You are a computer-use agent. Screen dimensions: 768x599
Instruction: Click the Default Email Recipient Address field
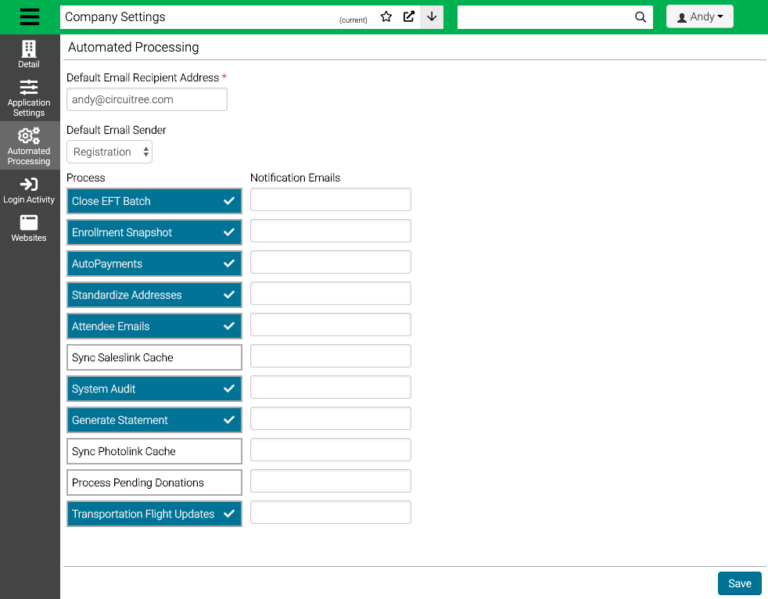pyautogui.click(x=146, y=100)
